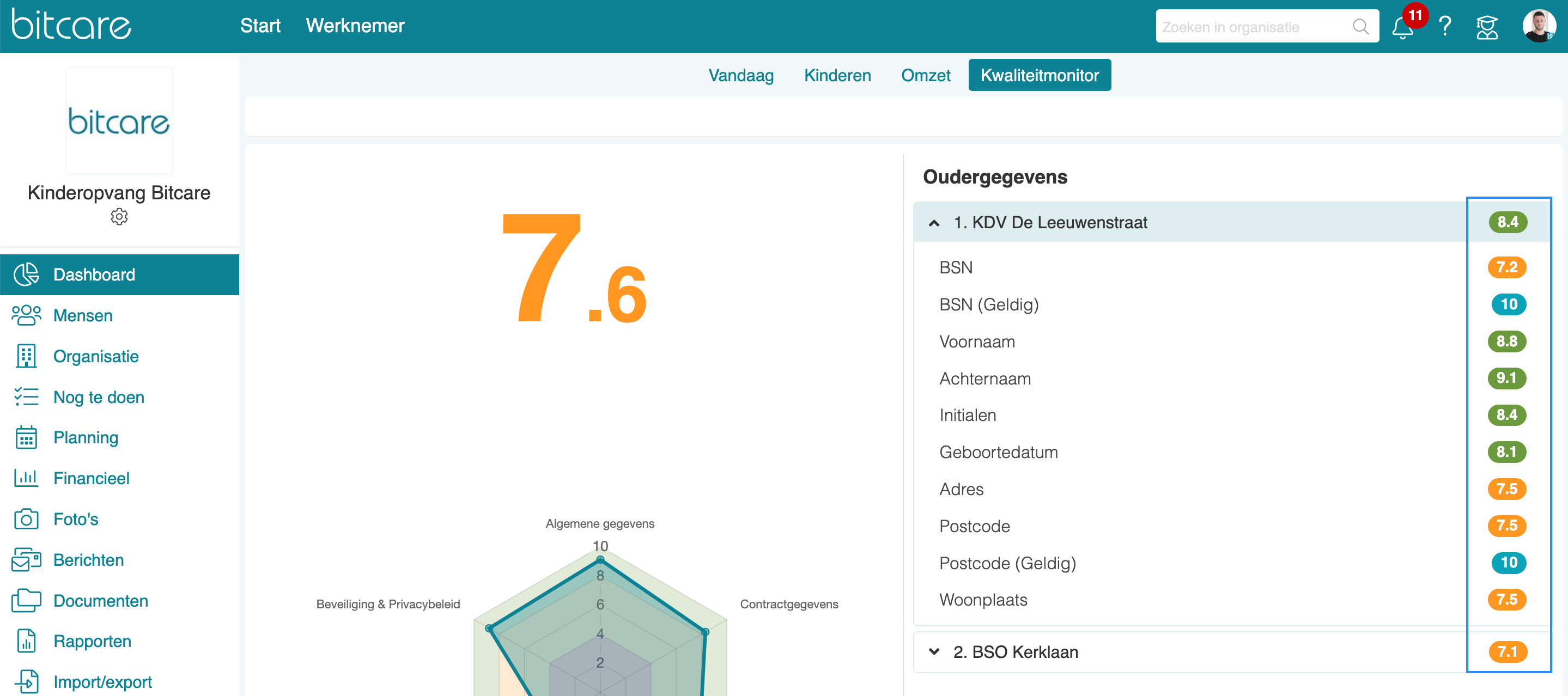The height and width of the screenshot is (696, 1568).
Task: Expand the BSO Kerklaan section
Action: click(x=934, y=651)
